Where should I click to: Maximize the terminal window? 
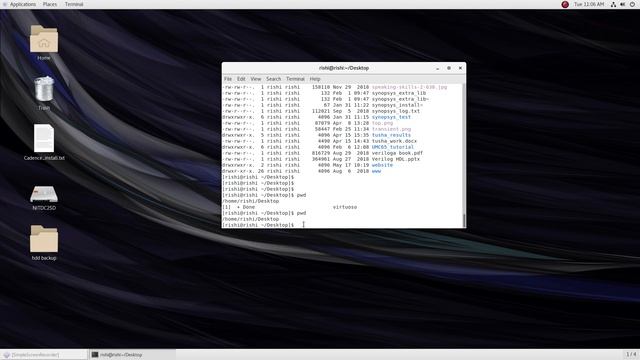[x=449, y=68]
